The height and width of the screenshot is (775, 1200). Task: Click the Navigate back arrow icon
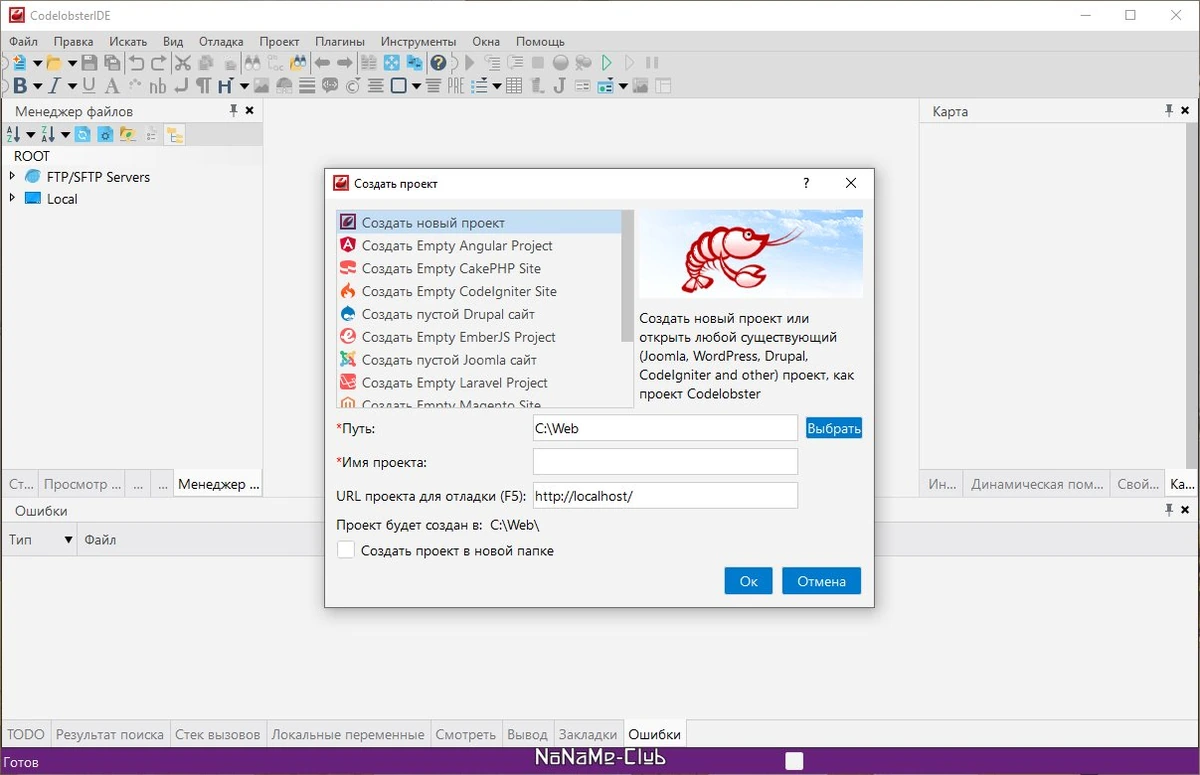(x=322, y=63)
